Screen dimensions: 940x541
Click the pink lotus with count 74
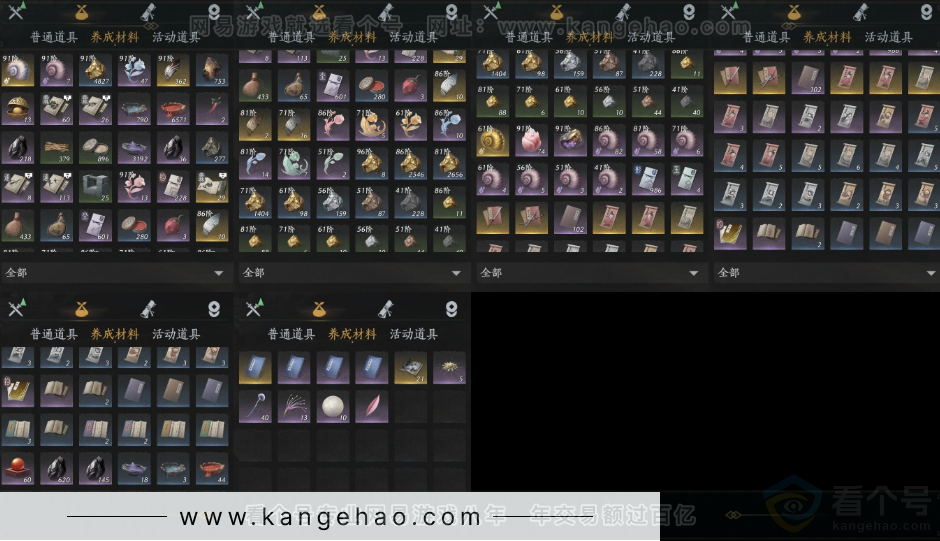tap(531, 140)
